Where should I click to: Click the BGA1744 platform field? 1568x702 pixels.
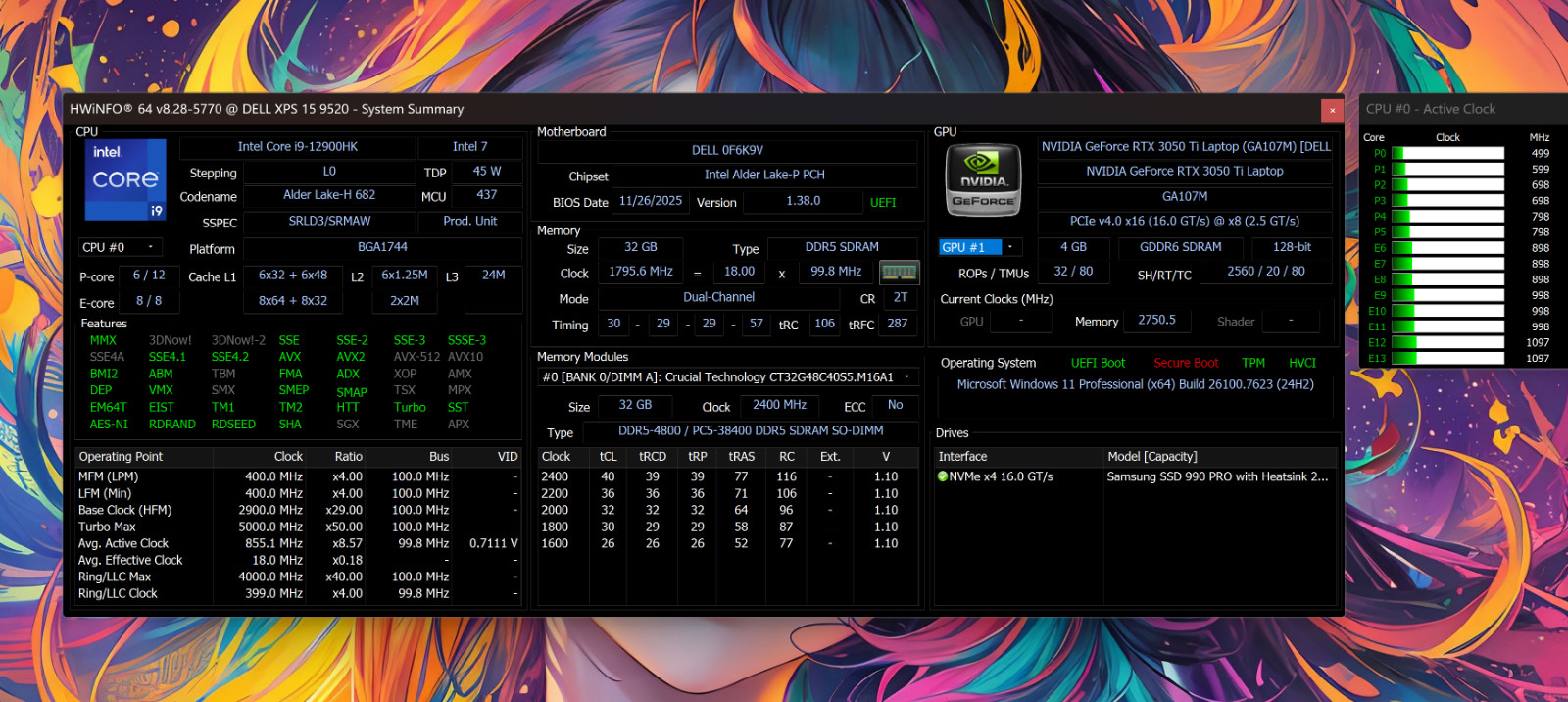click(382, 247)
